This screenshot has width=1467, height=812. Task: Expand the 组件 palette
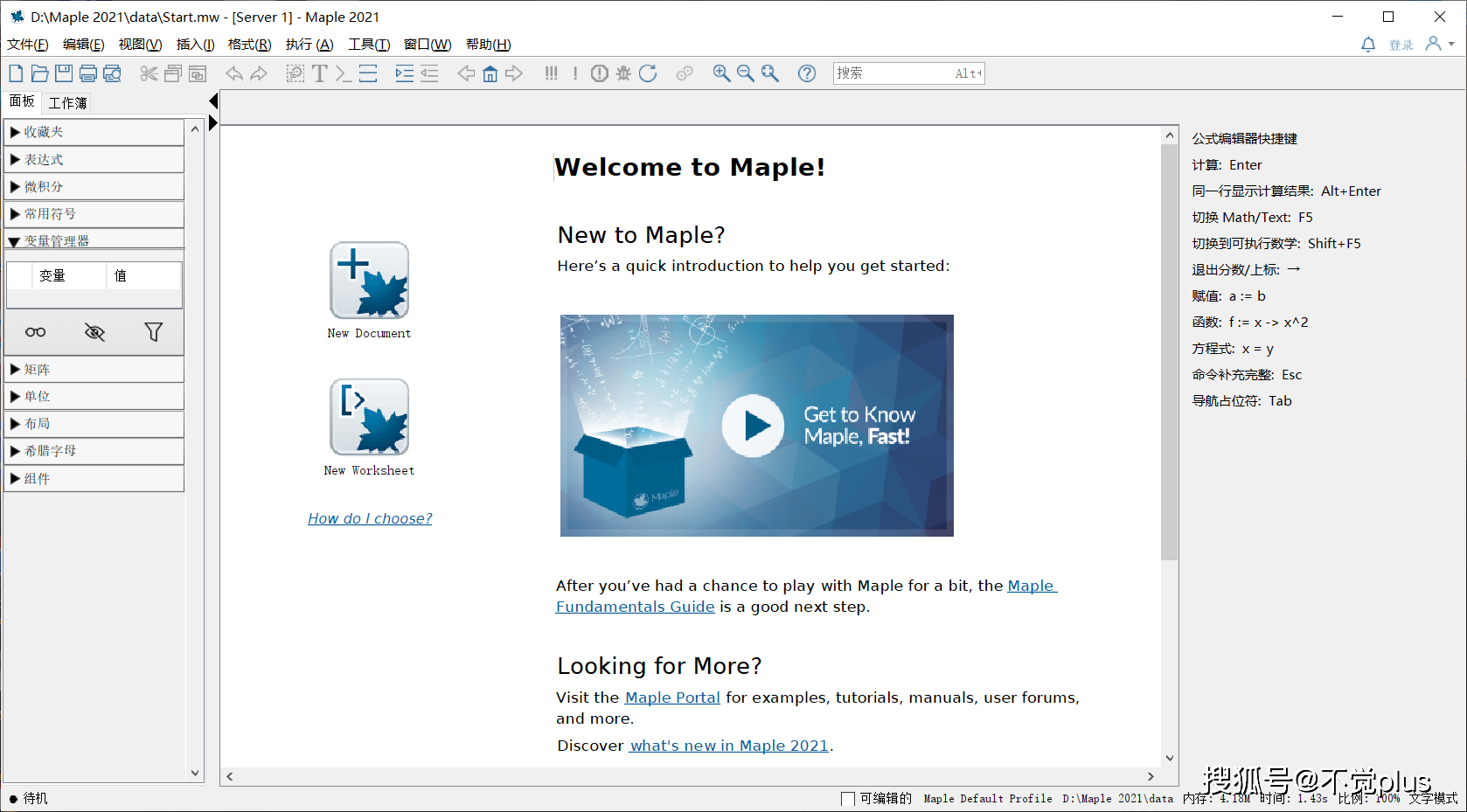[x=94, y=478]
